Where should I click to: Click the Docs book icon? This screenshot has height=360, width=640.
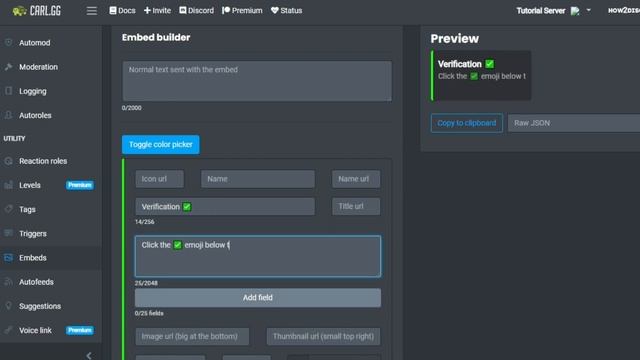[113, 11]
